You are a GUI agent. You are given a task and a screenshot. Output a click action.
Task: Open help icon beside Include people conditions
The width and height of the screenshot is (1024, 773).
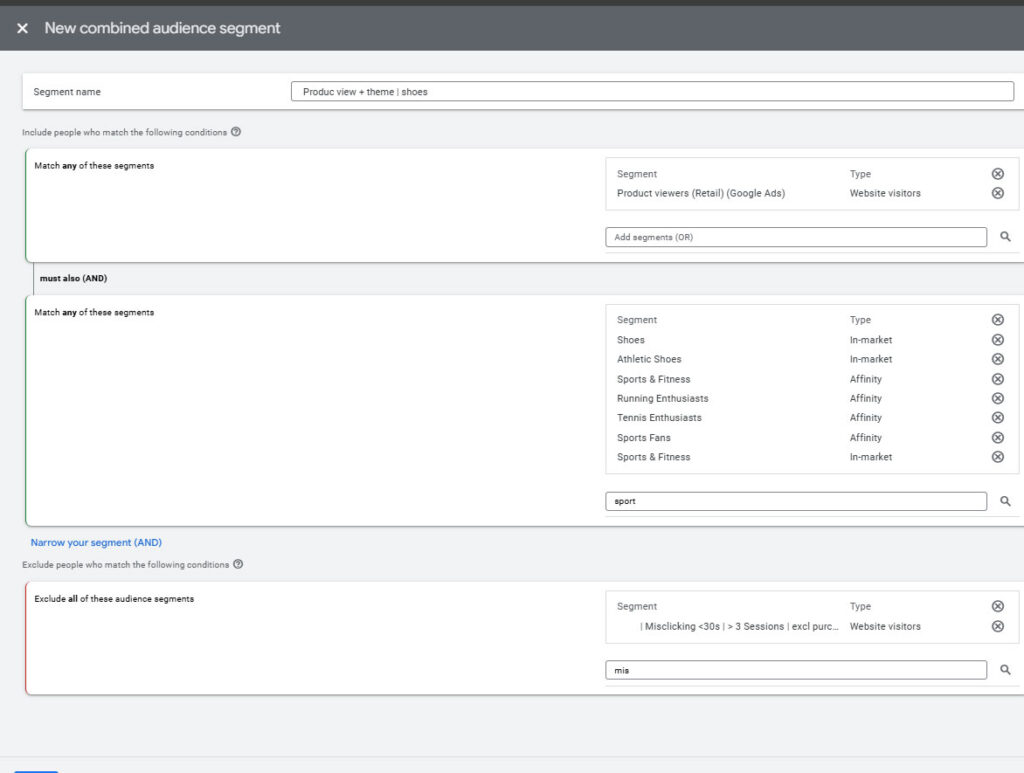coord(236,132)
